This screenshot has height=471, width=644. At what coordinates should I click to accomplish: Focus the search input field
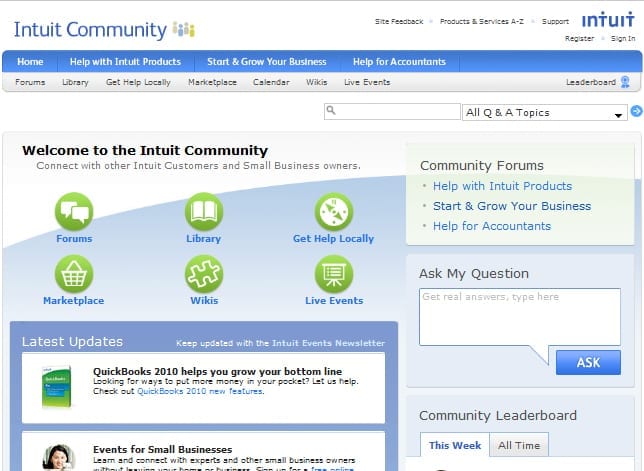pyautogui.click(x=392, y=111)
